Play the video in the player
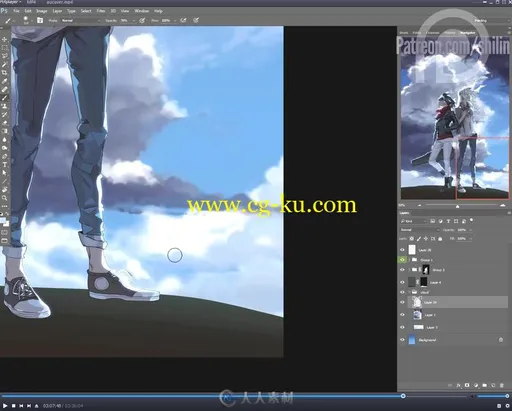 [5, 406]
